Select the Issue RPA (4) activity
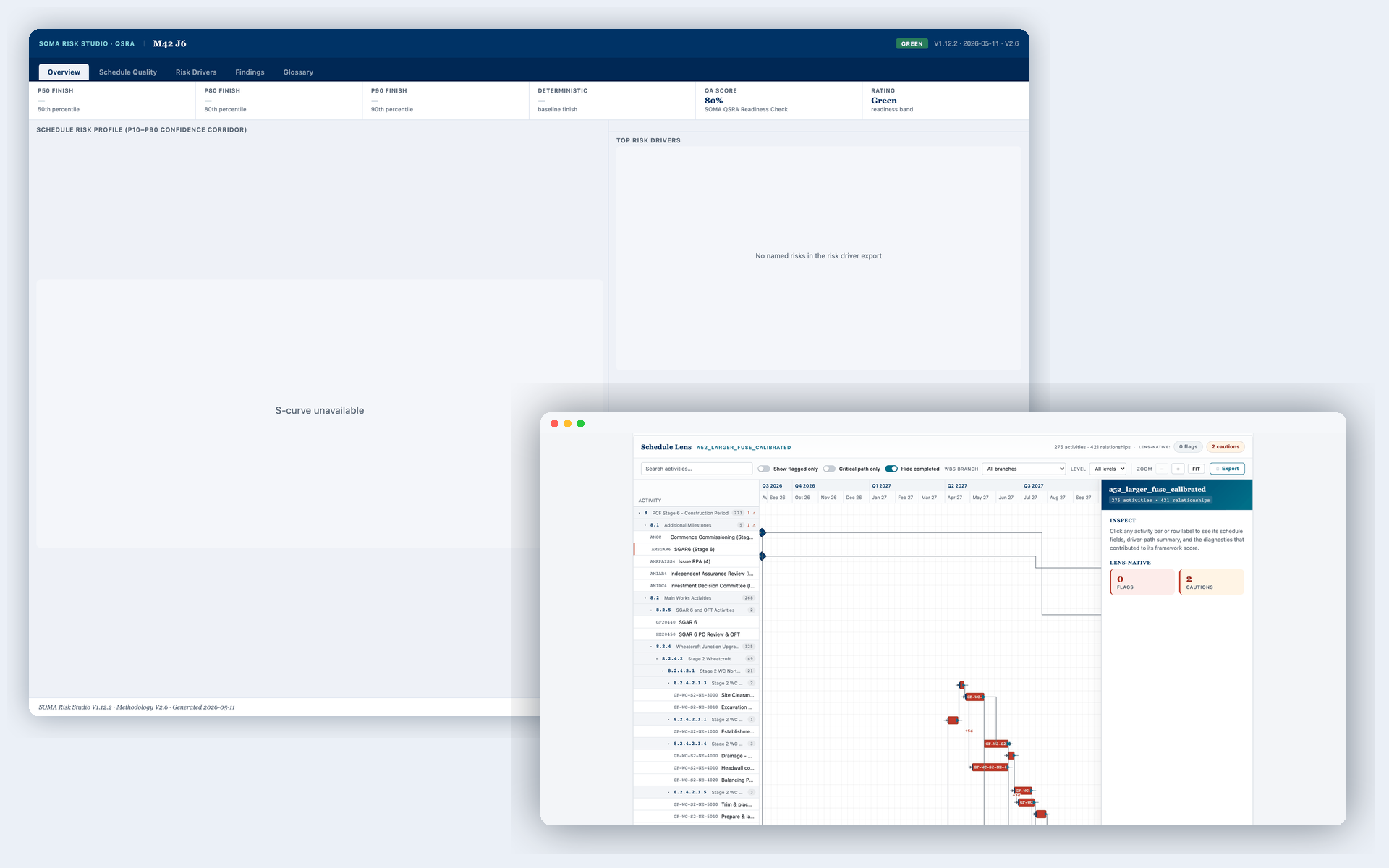The image size is (1389, 868). (696, 561)
